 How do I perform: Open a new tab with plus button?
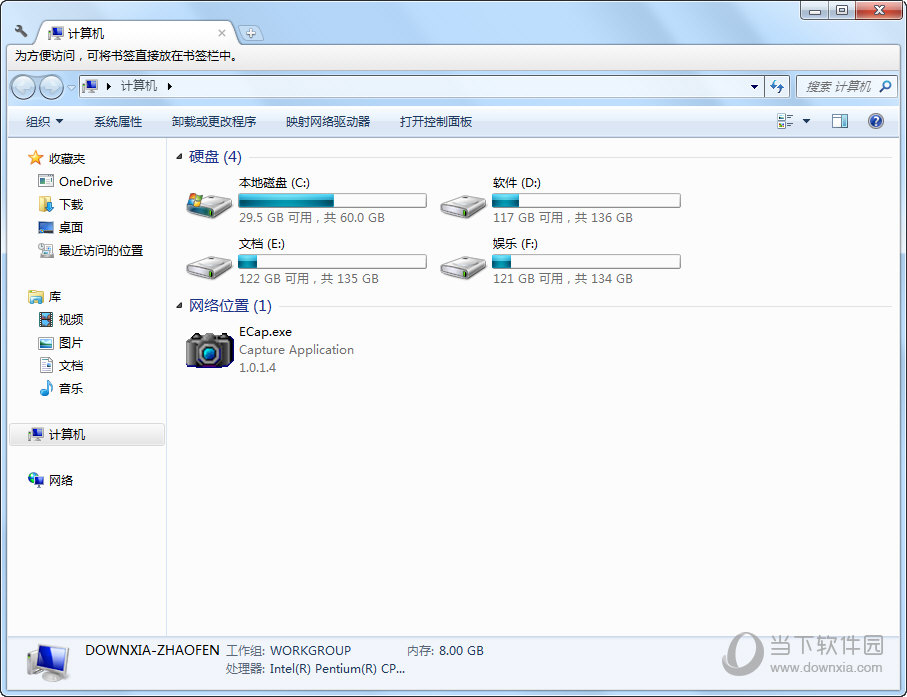(x=251, y=34)
